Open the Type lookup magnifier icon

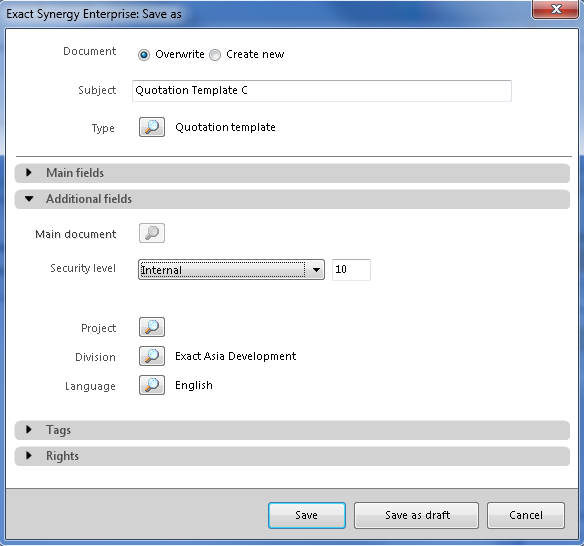(x=152, y=127)
